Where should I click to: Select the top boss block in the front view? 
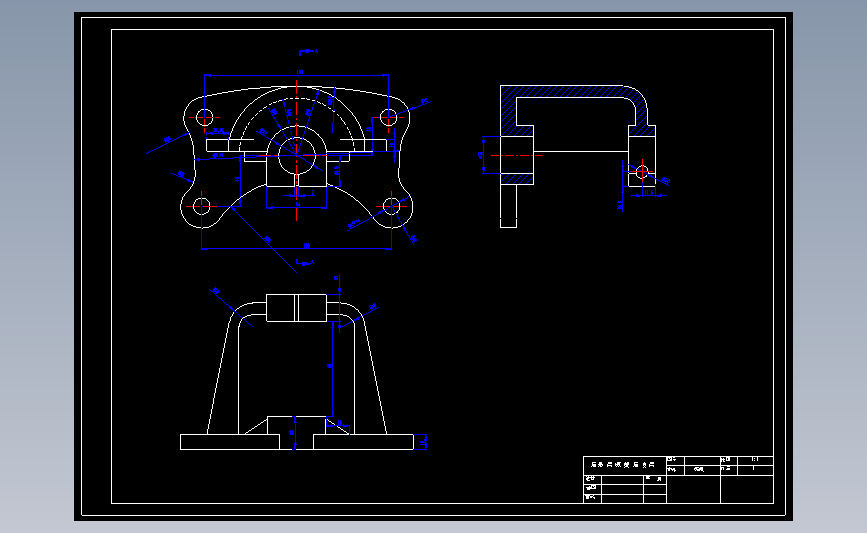click(x=296, y=308)
